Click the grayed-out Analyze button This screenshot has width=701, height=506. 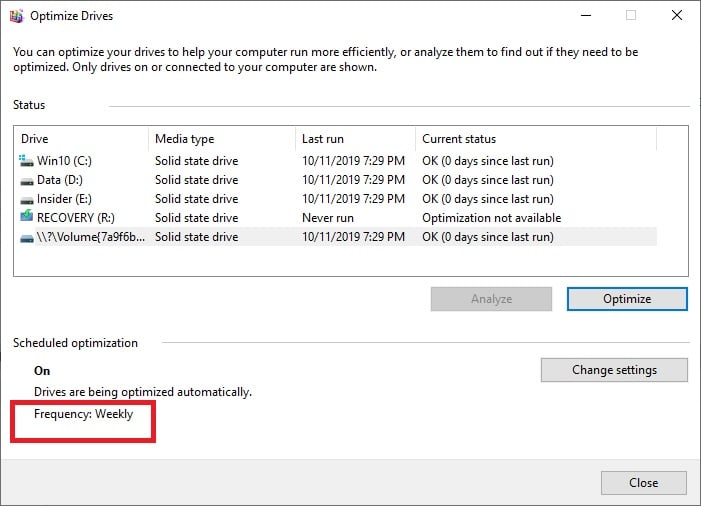[x=491, y=299]
